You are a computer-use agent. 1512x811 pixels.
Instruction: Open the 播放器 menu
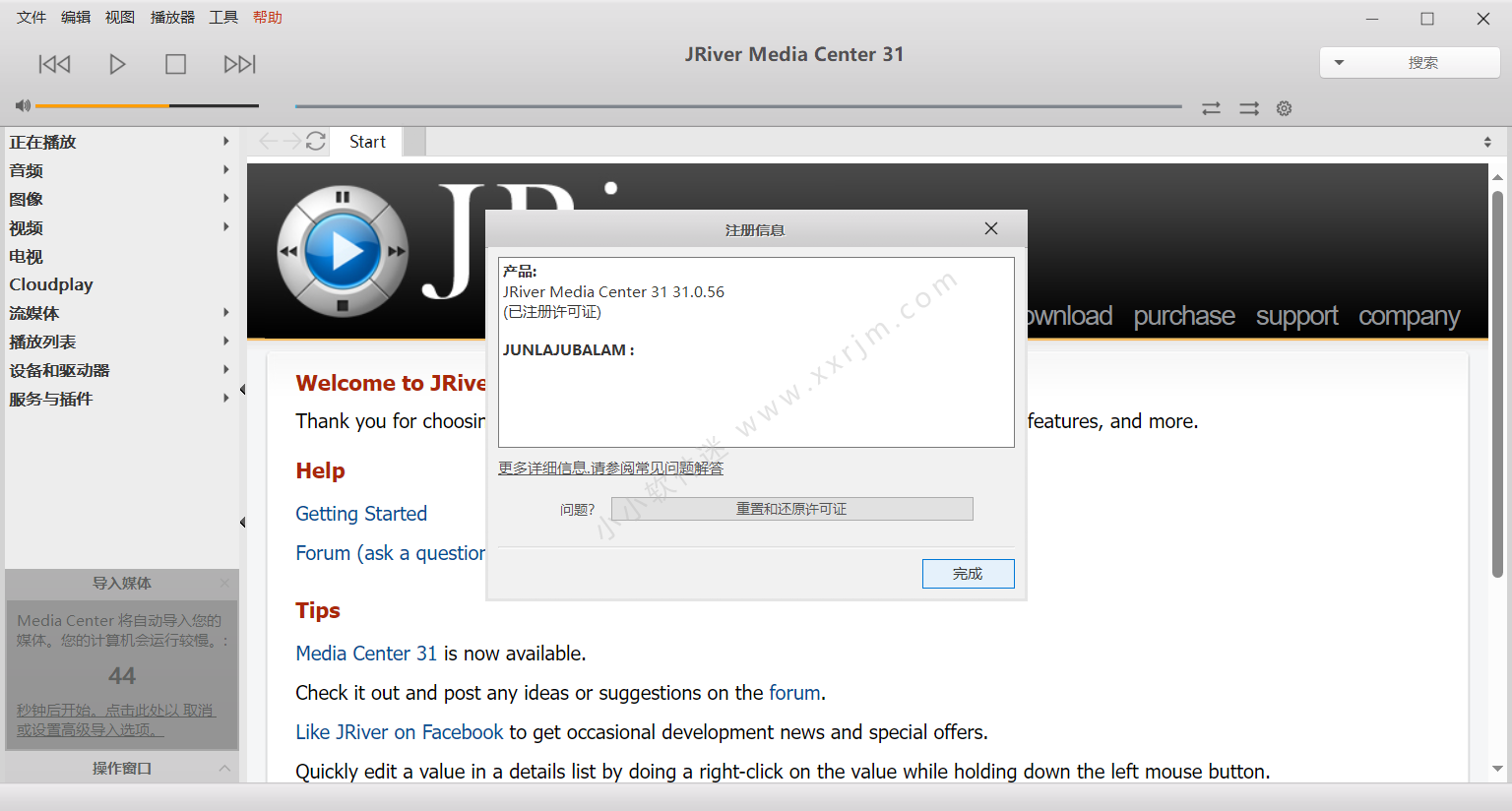172,17
